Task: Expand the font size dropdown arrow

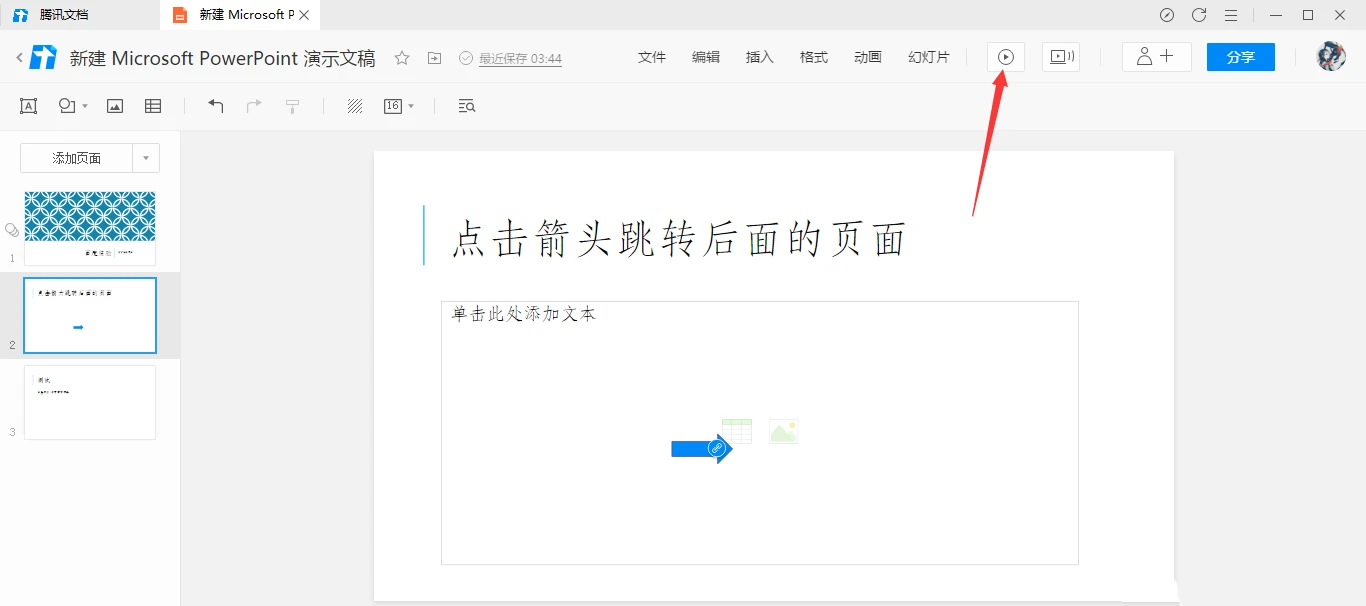Action: tap(411, 106)
